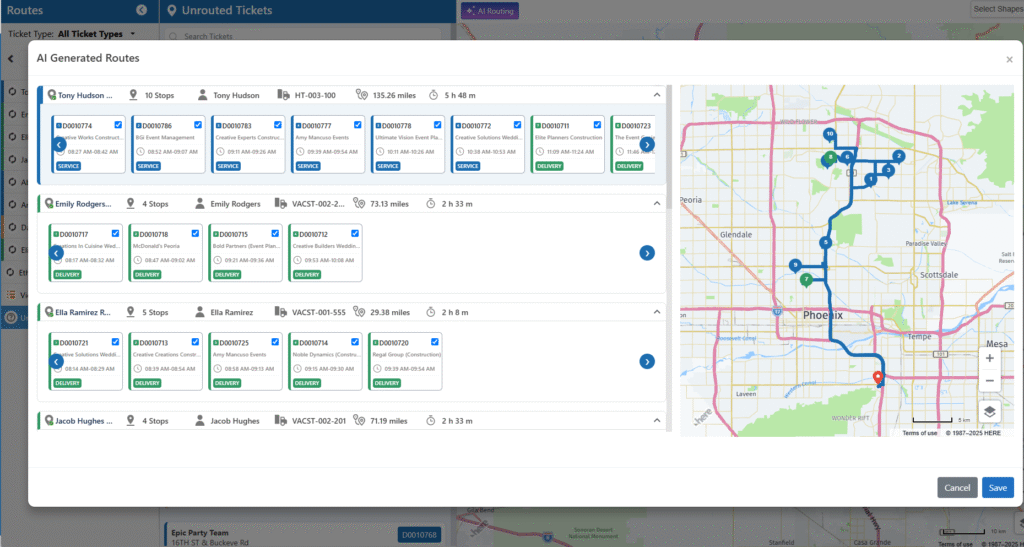This screenshot has height=547, width=1024.
Task: Slide Tony Hudson tickets to the left
Action: tap(59, 144)
